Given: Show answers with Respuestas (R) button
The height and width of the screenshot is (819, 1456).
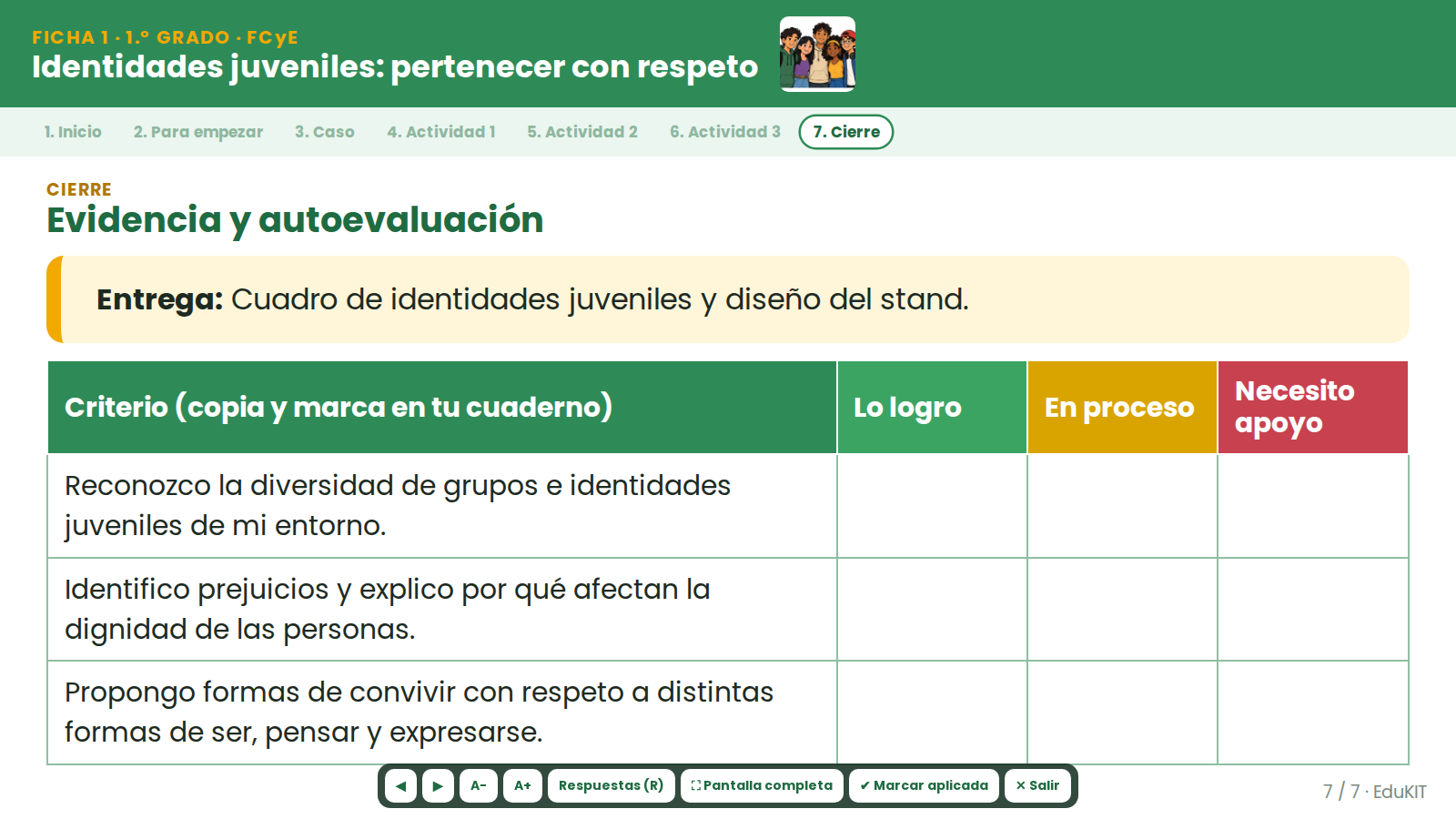Looking at the screenshot, I should click(x=611, y=785).
